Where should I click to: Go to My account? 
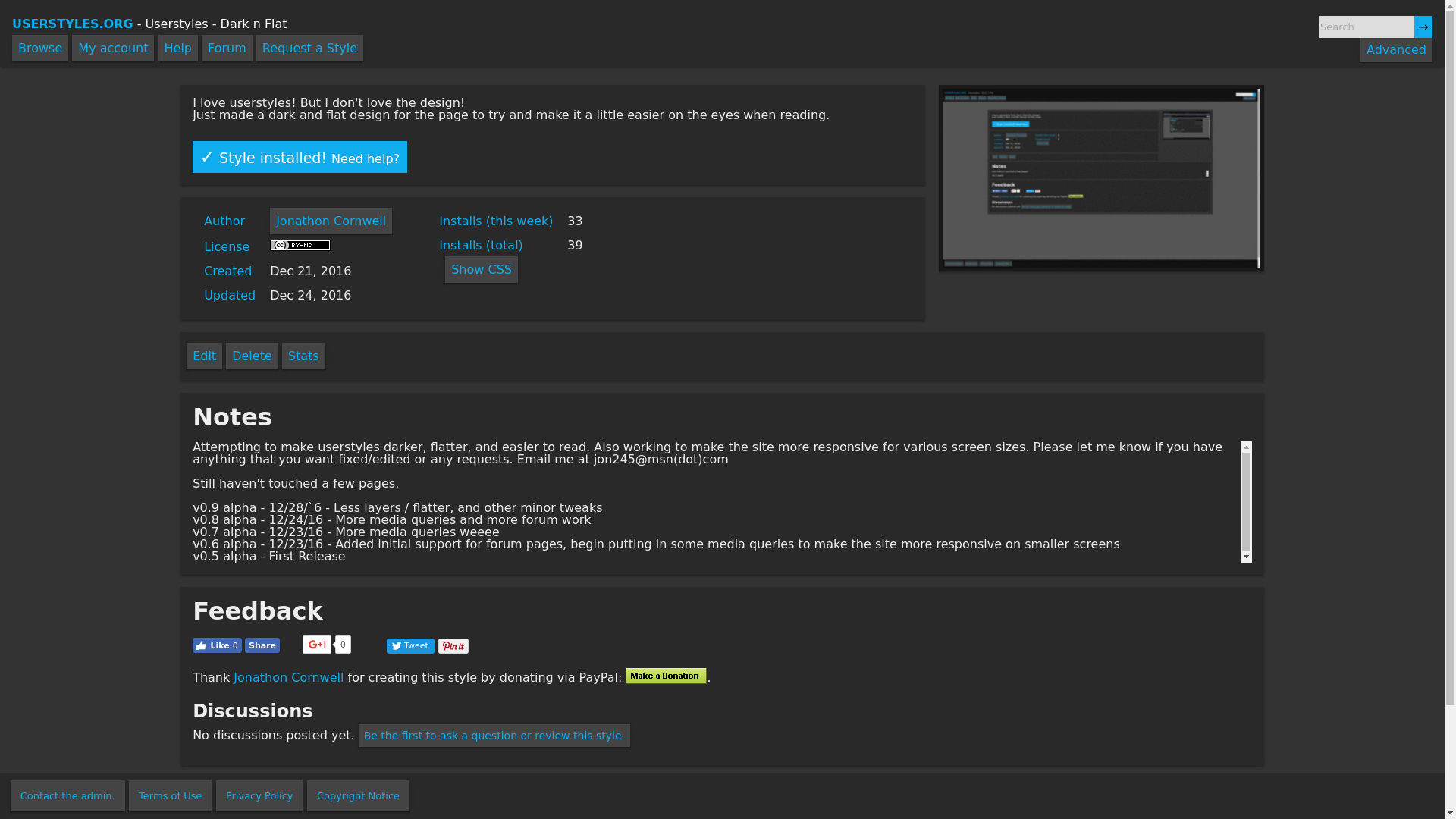coord(113,48)
